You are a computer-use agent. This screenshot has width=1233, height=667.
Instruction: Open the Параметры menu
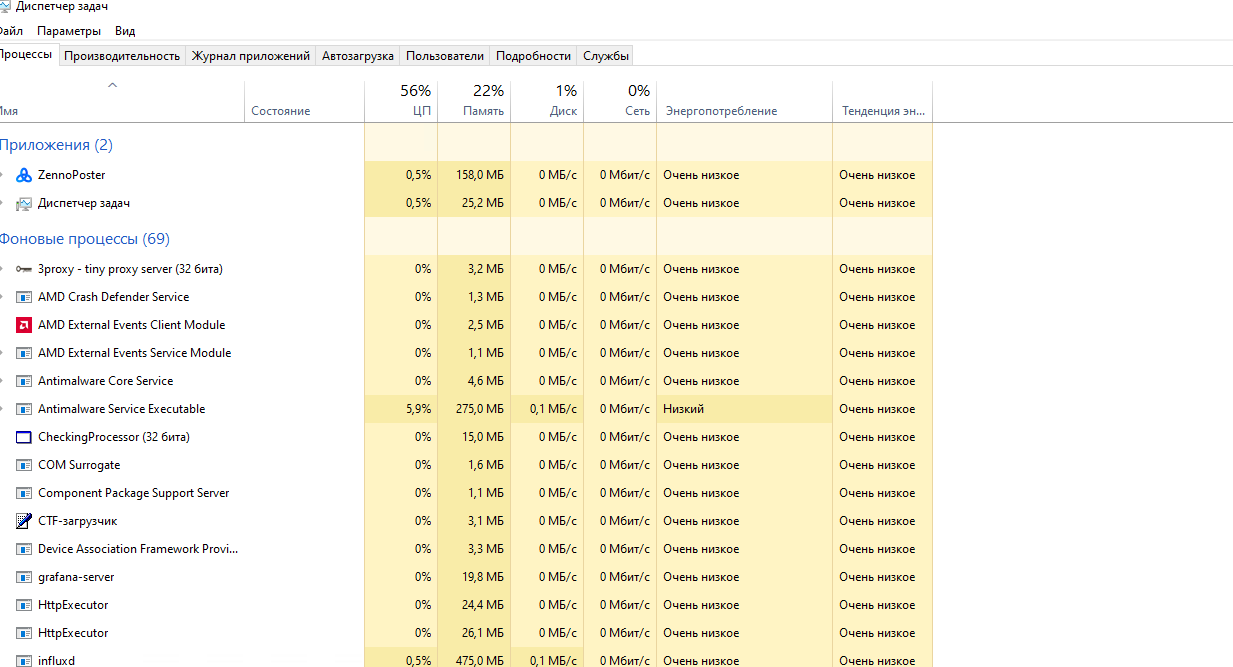point(69,31)
